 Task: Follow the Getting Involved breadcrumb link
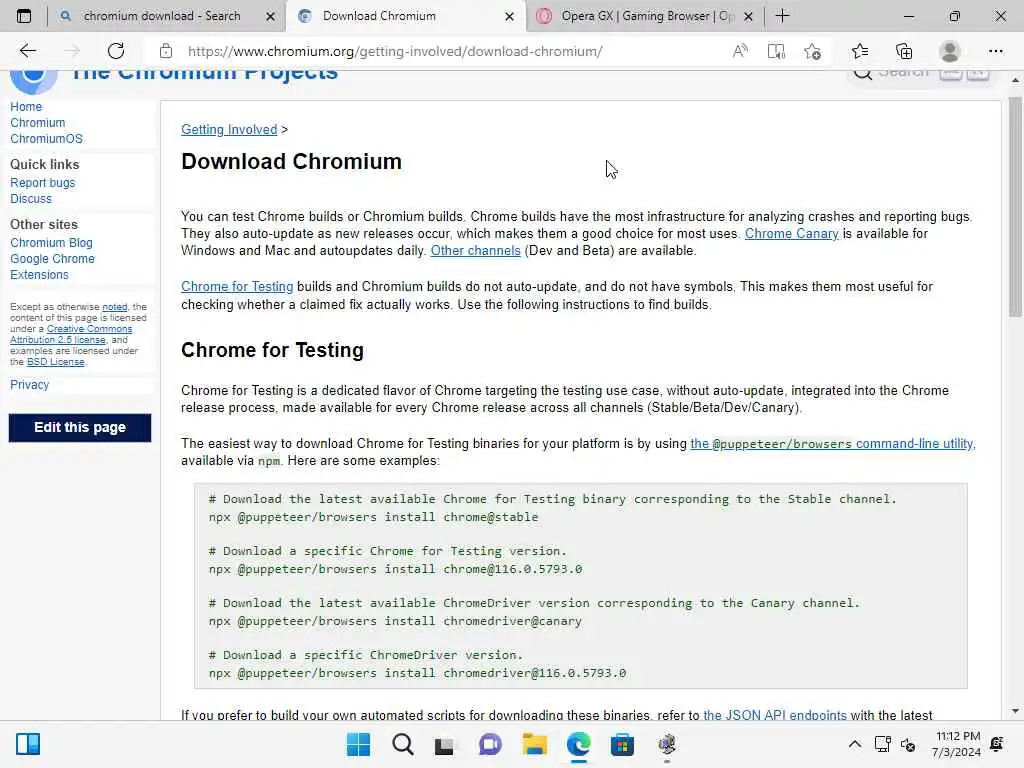tap(229, 129)
